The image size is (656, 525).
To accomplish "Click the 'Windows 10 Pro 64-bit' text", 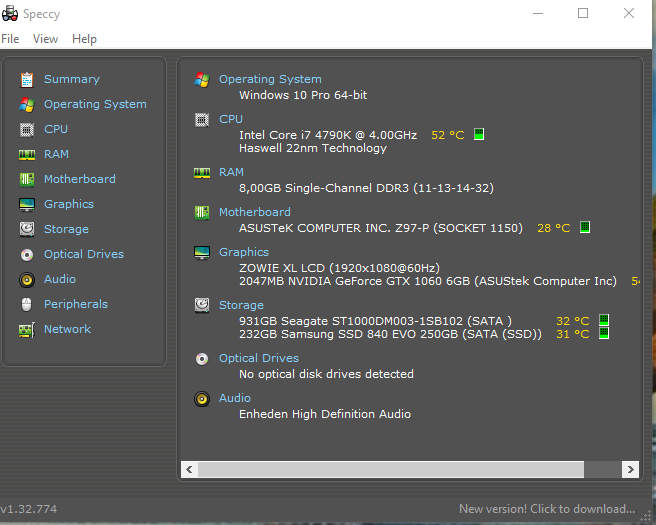I will pyautogui.click(x=303, y=95).
